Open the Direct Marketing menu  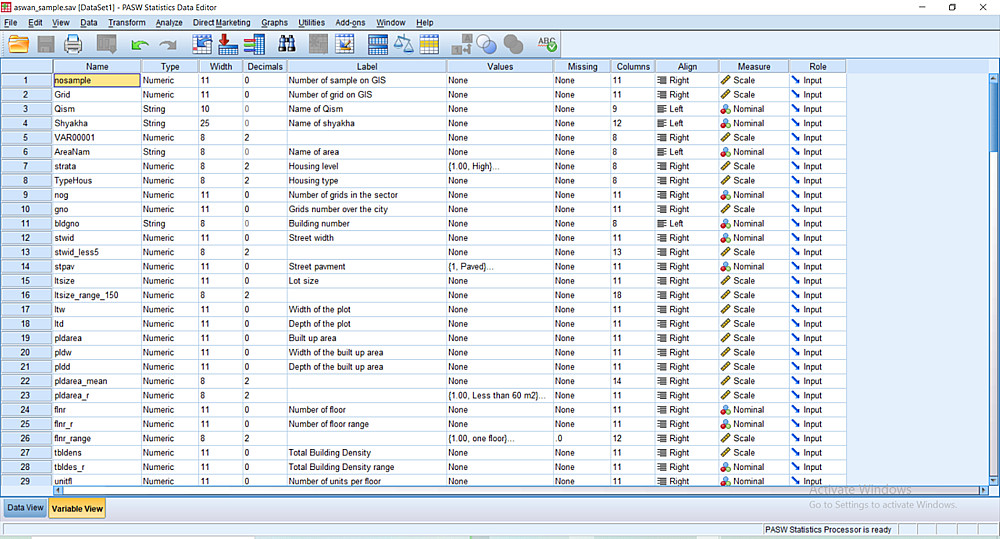(221, 22)
